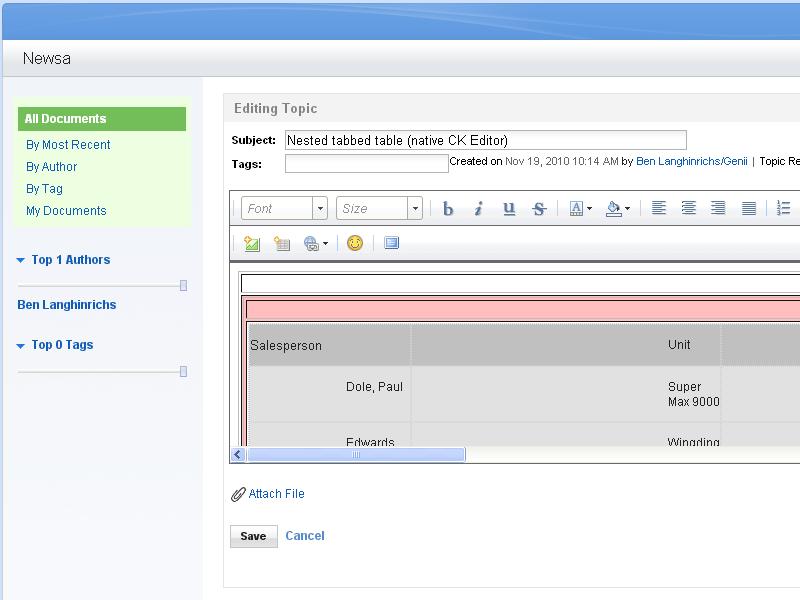The width and height of the screenshot is (800, 600).
Task: Click the Attach File link
Action: [x=276, y=494]
